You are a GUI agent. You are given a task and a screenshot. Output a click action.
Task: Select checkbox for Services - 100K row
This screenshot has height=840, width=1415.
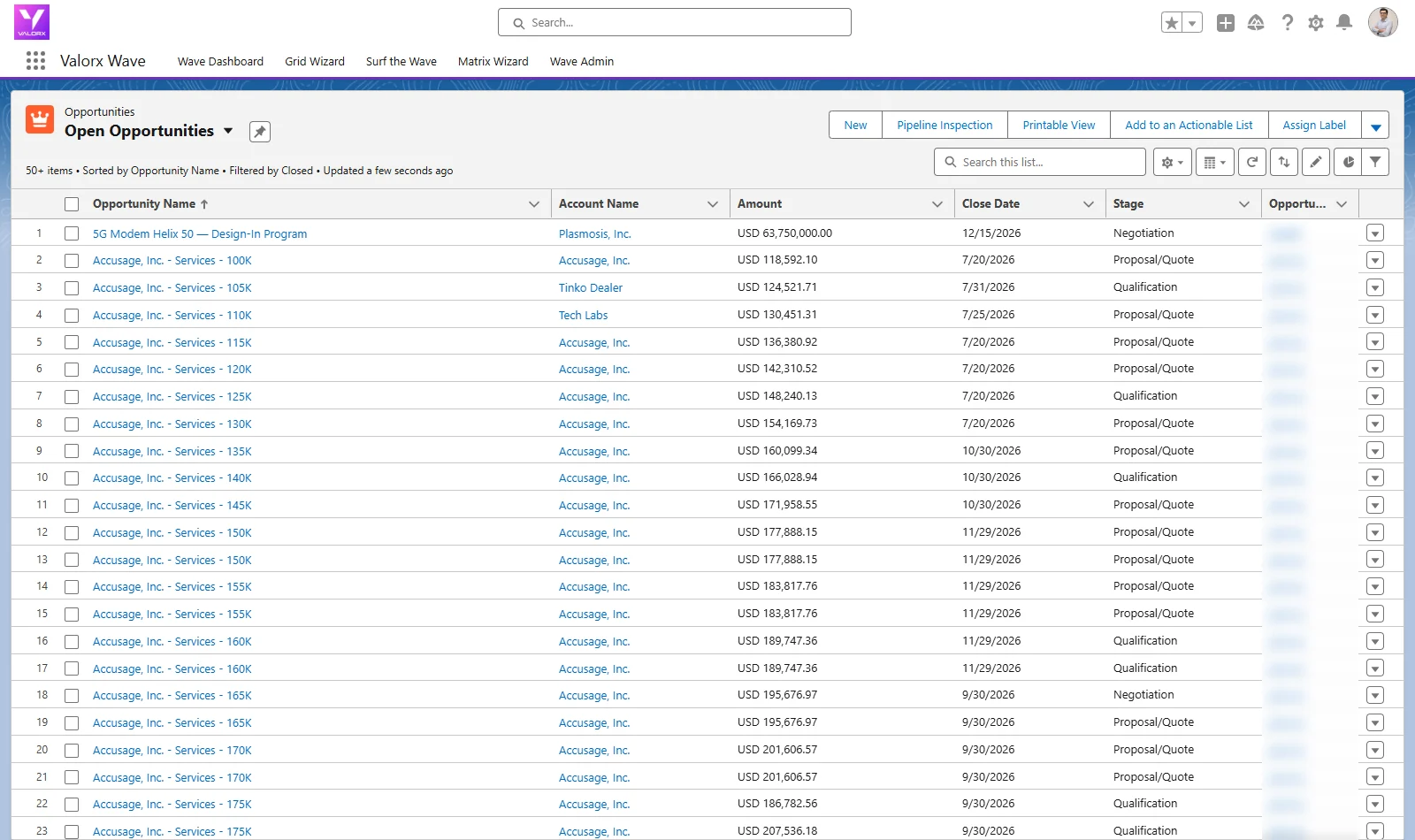tap(72, 261)
